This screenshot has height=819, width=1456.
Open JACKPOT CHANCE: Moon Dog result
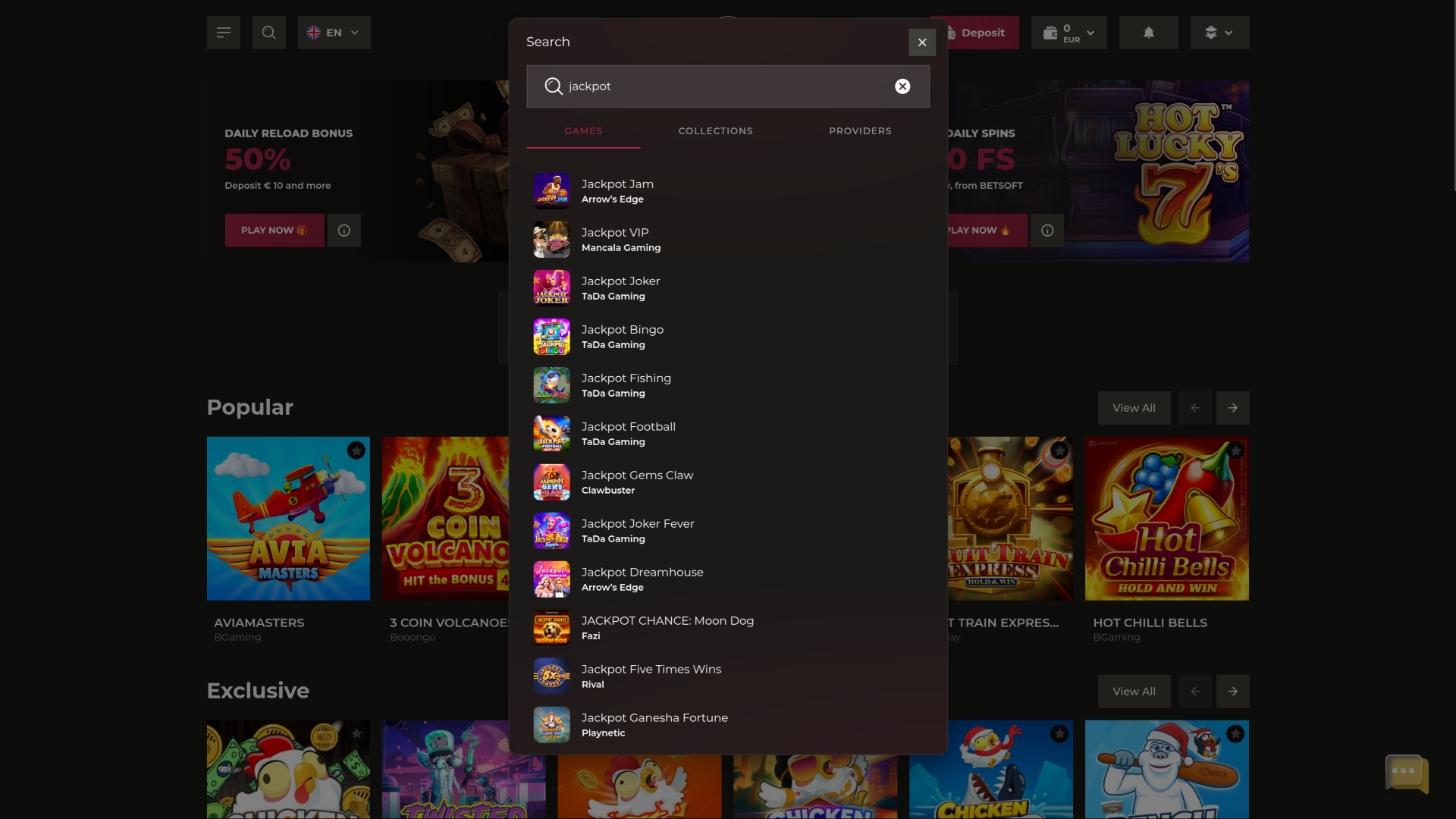(x=728, y=628)
